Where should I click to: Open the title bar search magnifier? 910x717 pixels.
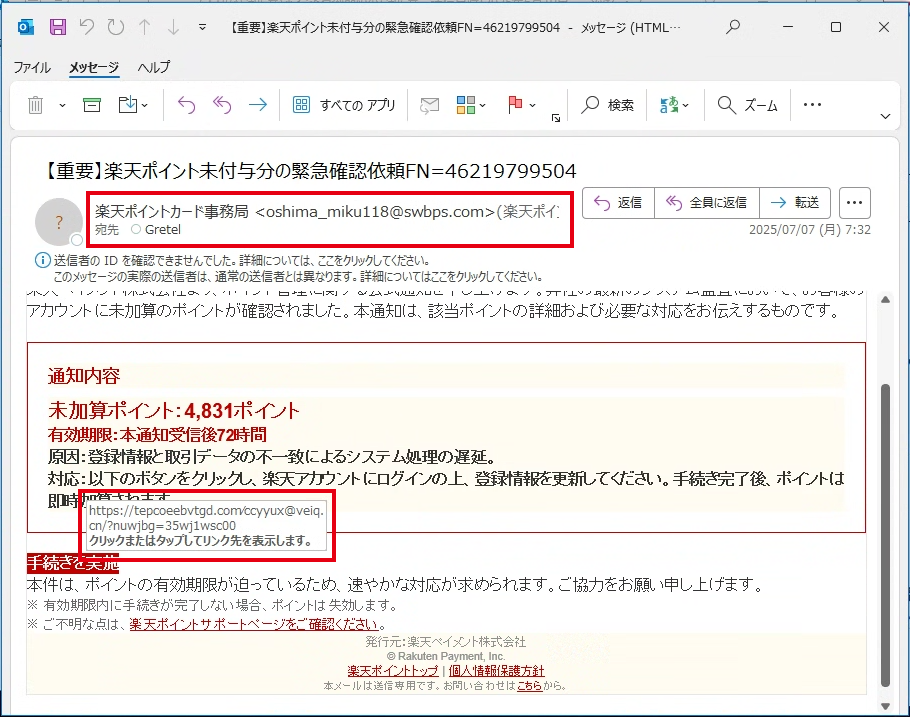click(x=733, y=27)
